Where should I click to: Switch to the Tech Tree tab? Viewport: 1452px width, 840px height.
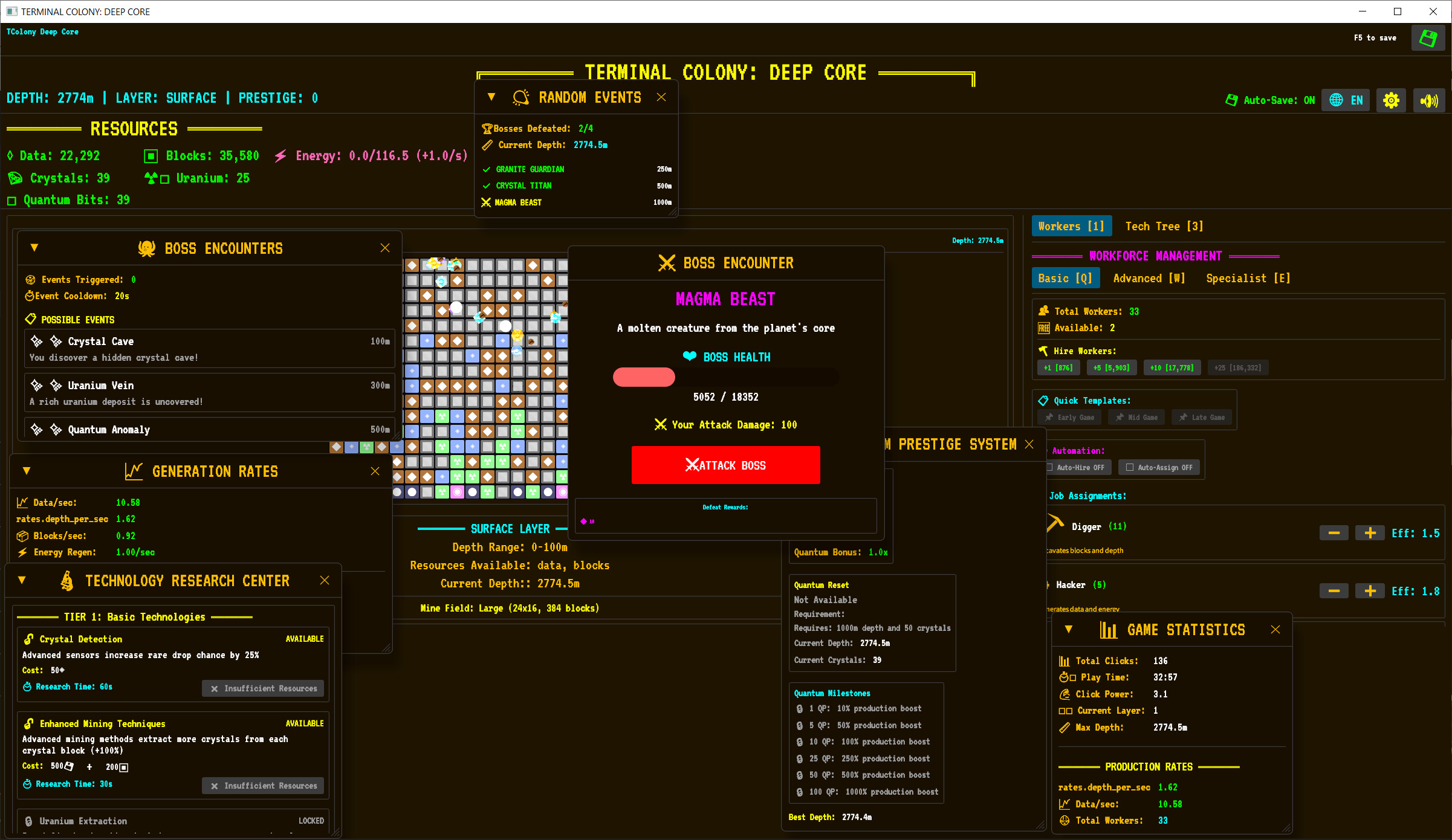point(1163,226)
